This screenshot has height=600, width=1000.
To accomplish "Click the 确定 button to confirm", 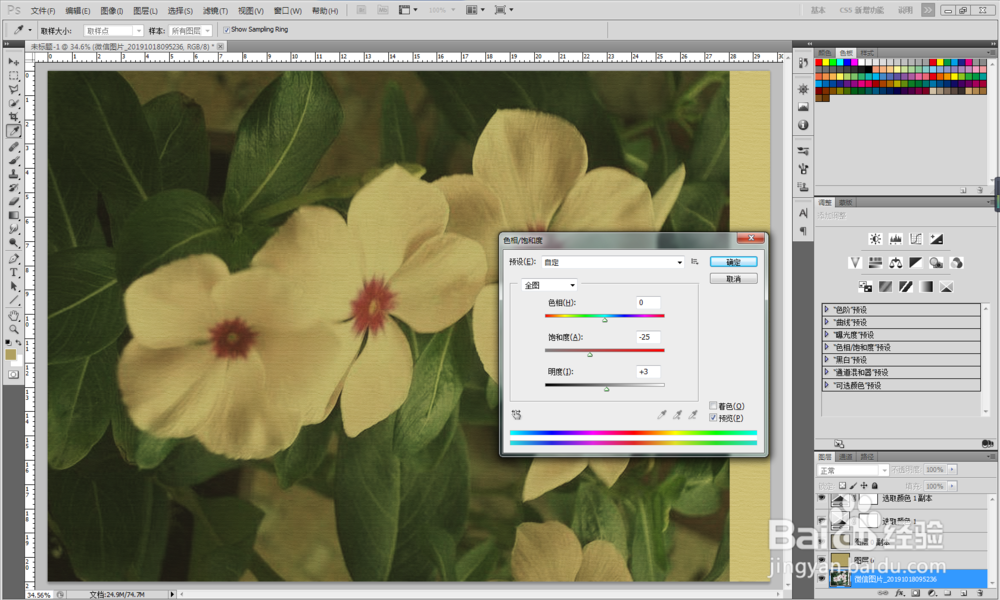I will (x=733, y=262).
